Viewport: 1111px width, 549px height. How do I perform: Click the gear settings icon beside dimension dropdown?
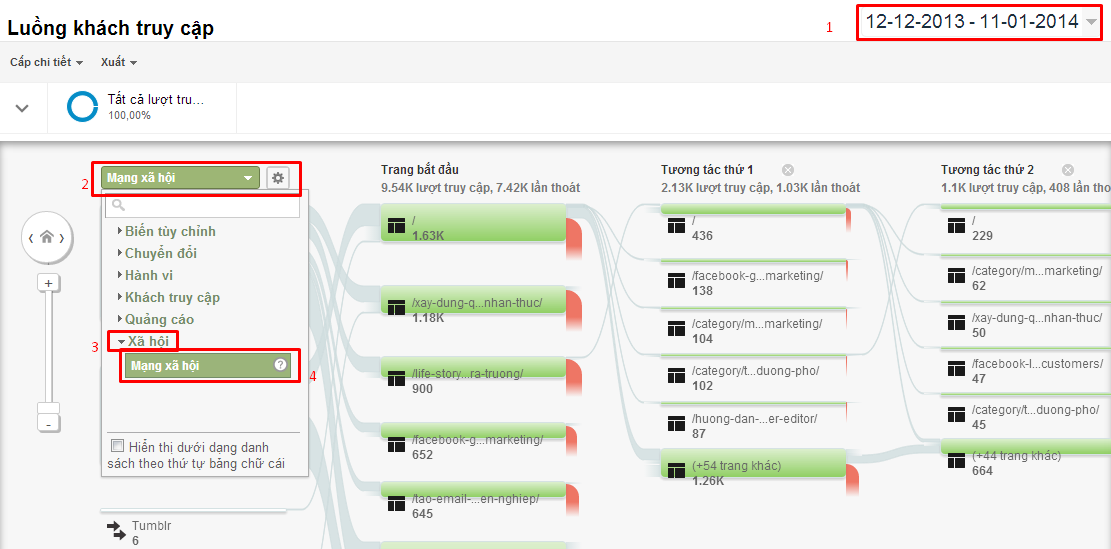click(x=277, y=178)
